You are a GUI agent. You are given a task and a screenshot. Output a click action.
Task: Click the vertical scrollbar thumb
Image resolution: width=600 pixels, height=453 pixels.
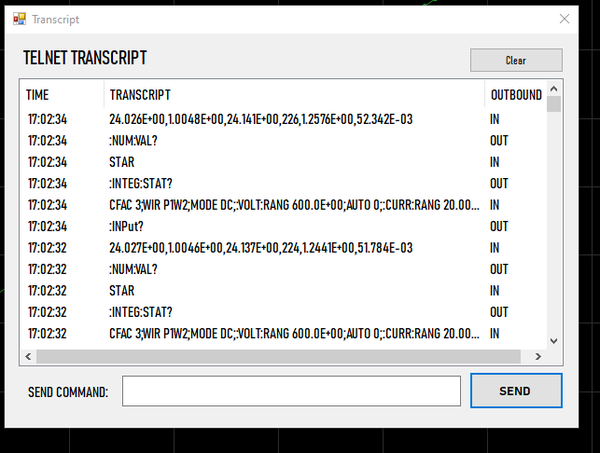(554, 105)
